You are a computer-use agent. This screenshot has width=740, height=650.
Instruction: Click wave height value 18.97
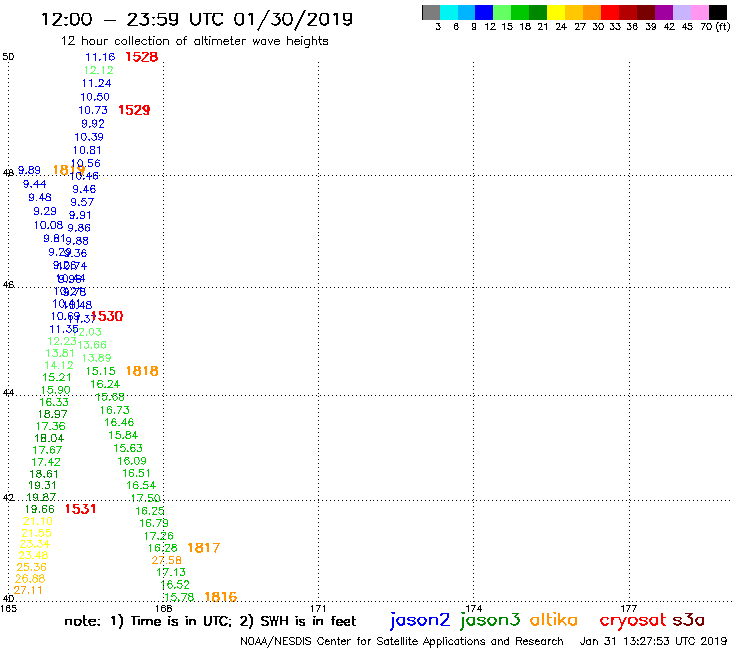[52, 414]
